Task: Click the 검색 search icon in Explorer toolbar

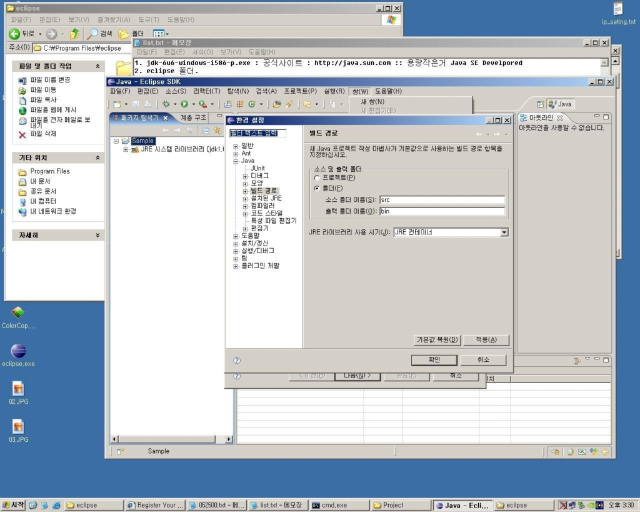Action: click(93, 34)
